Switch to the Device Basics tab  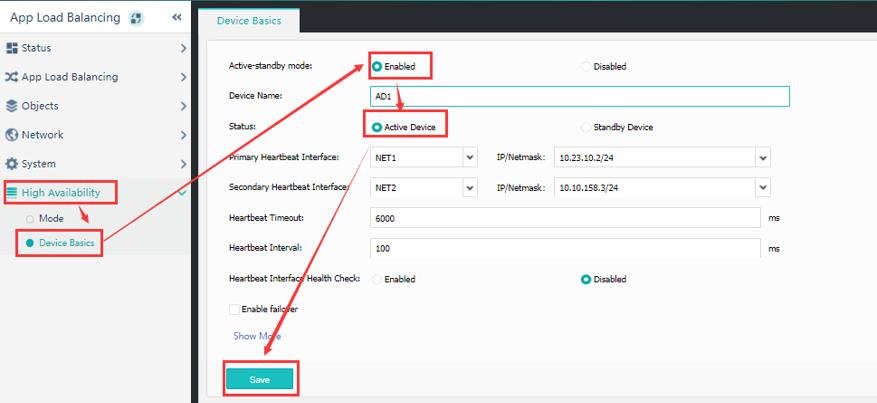pyautogui.click(x=249, y=21)
